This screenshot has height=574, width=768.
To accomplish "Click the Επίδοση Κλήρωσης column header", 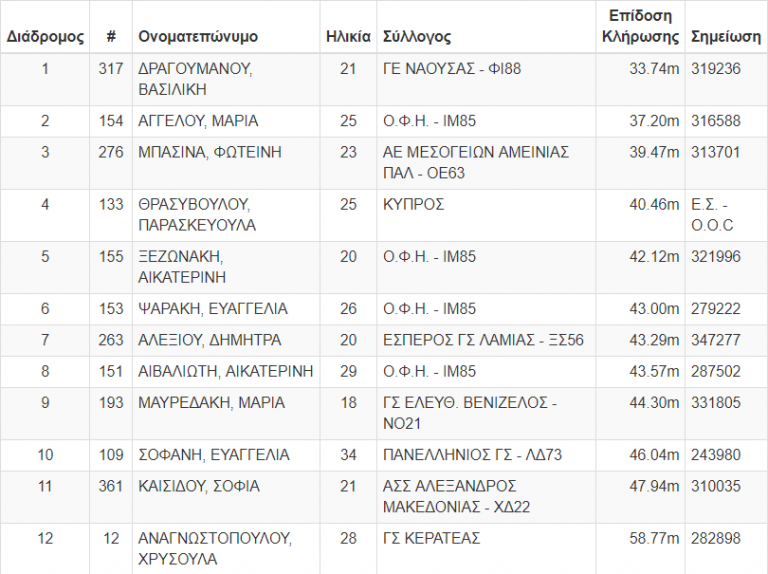I will (x=640, y=26).
